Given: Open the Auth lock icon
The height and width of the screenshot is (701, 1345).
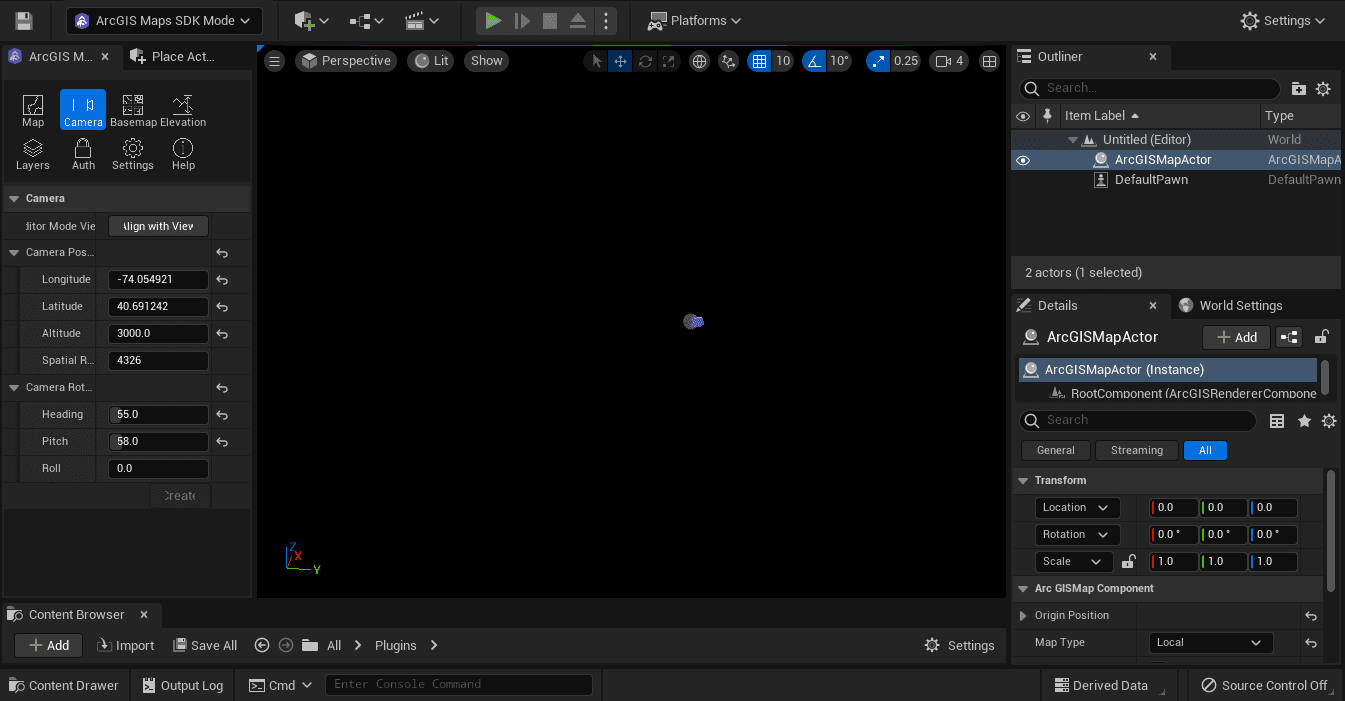Looking at the screenshot, I should coord(83,153).
